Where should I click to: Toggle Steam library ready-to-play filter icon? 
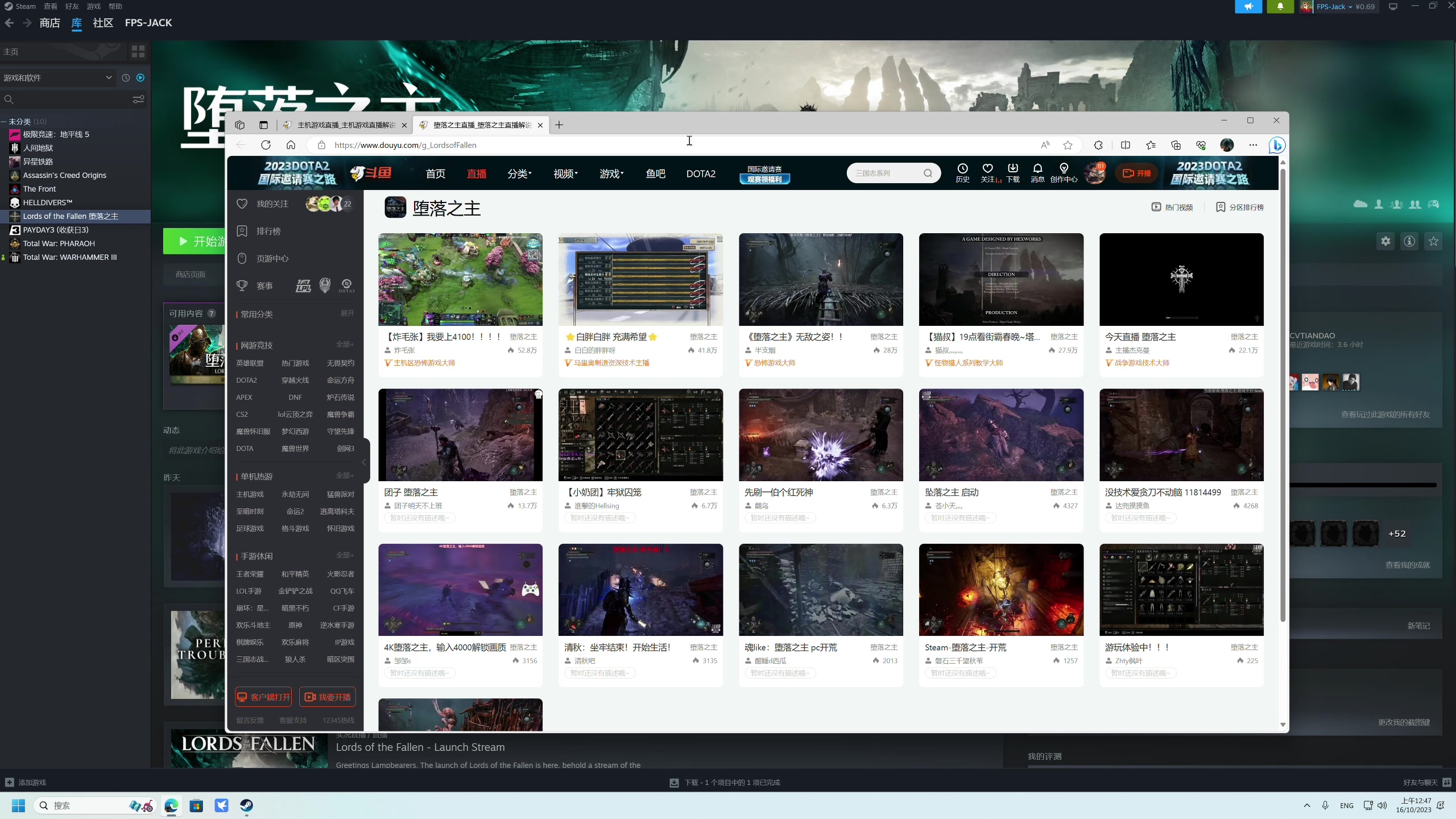click(x=140, y=77)
